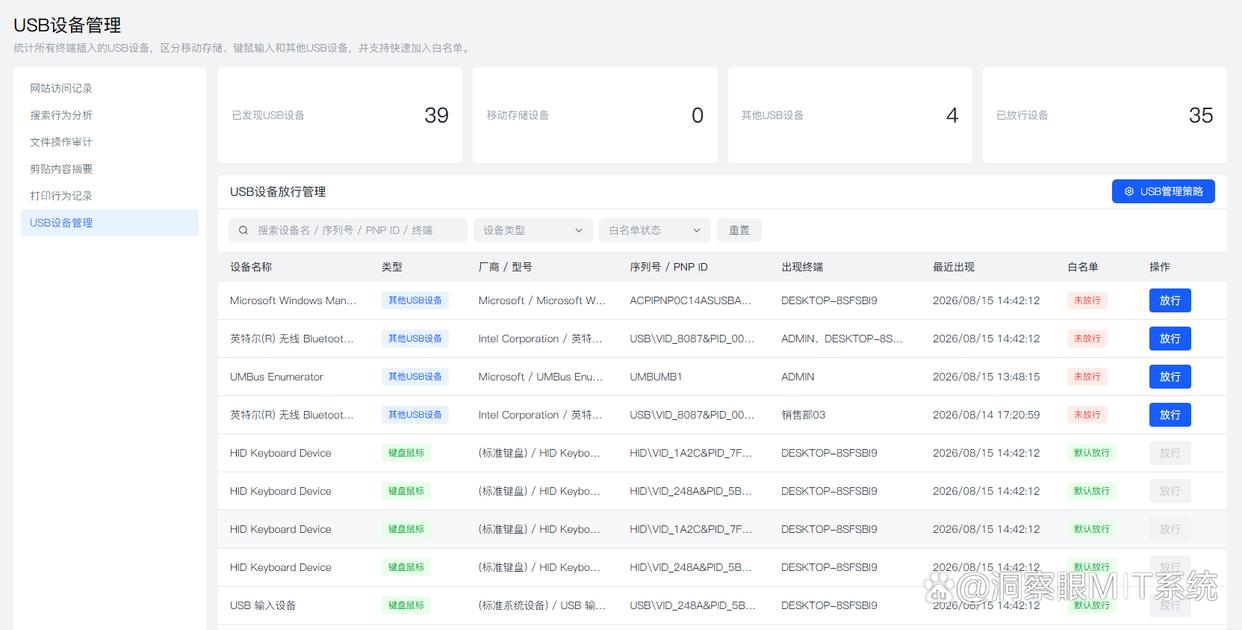Click the 厂商 / 型号 column header
Viewport: 1242px width, 630px height.
(505, 267)
